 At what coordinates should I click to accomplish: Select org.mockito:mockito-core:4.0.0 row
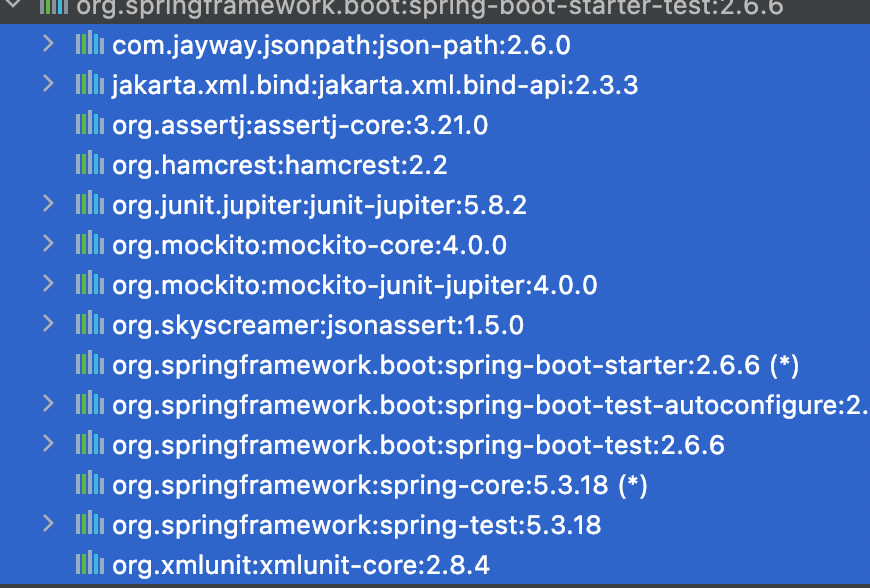click(435, 245)
